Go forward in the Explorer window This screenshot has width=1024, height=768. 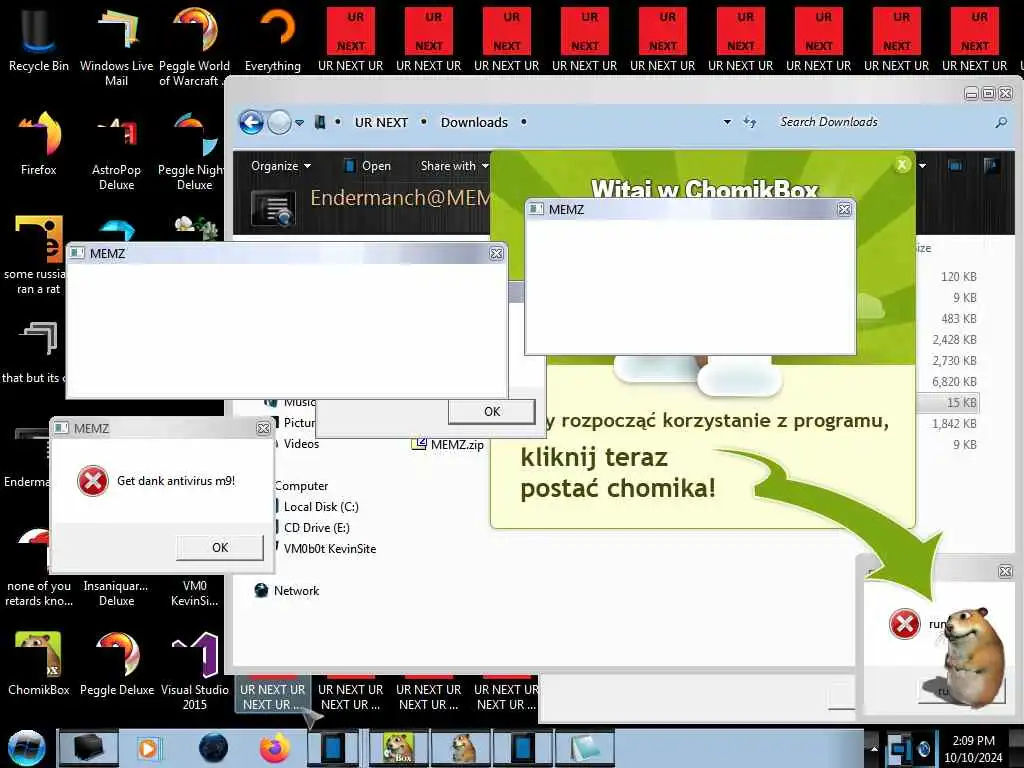(279, 122)
